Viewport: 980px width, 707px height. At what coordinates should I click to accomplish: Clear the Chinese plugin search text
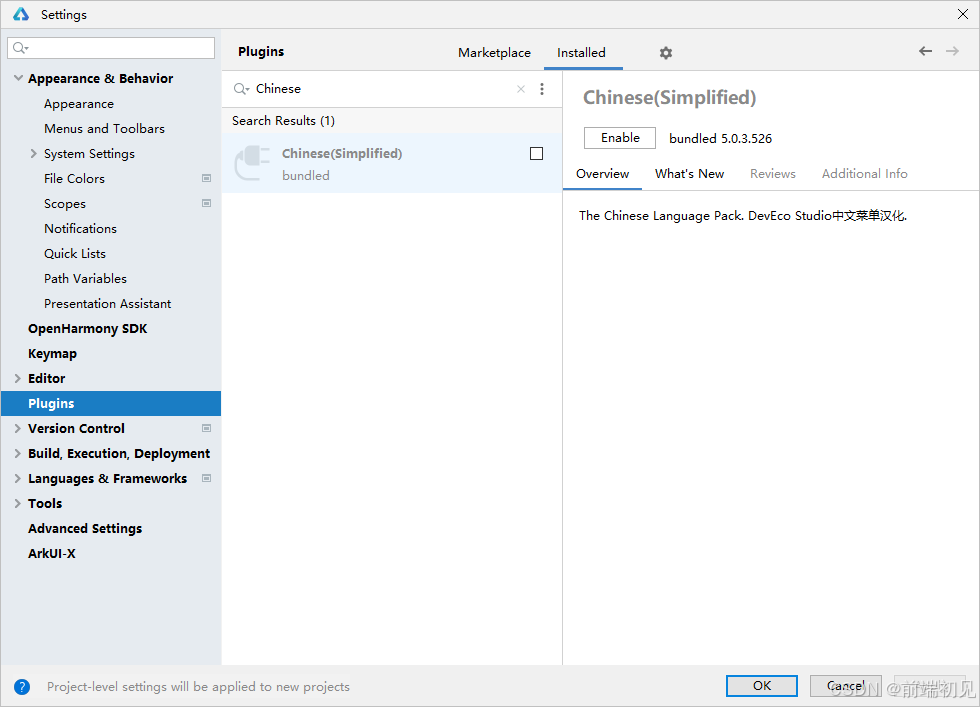point(521,89)
